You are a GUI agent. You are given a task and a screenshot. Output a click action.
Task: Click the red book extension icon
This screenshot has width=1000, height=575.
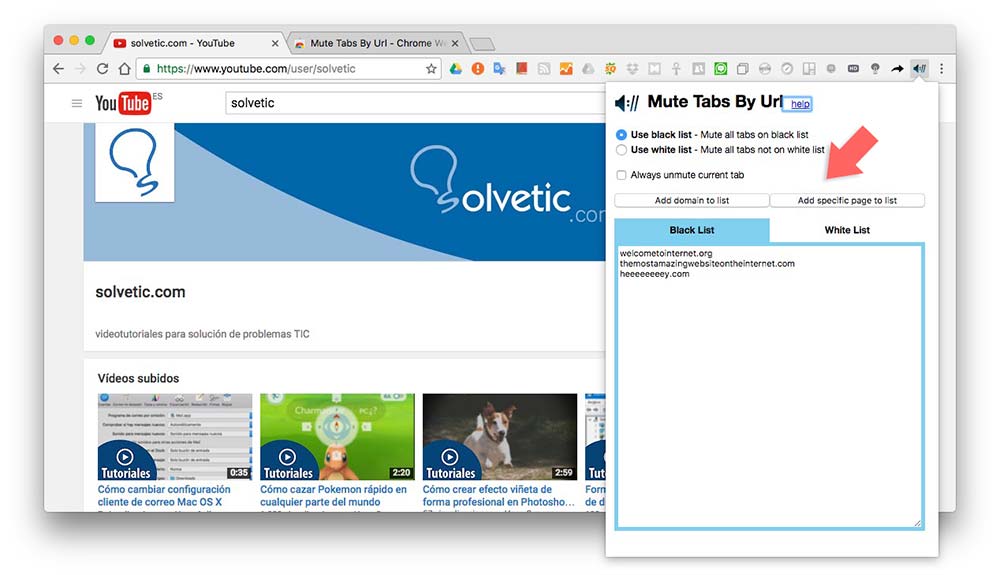coord(522,68)
